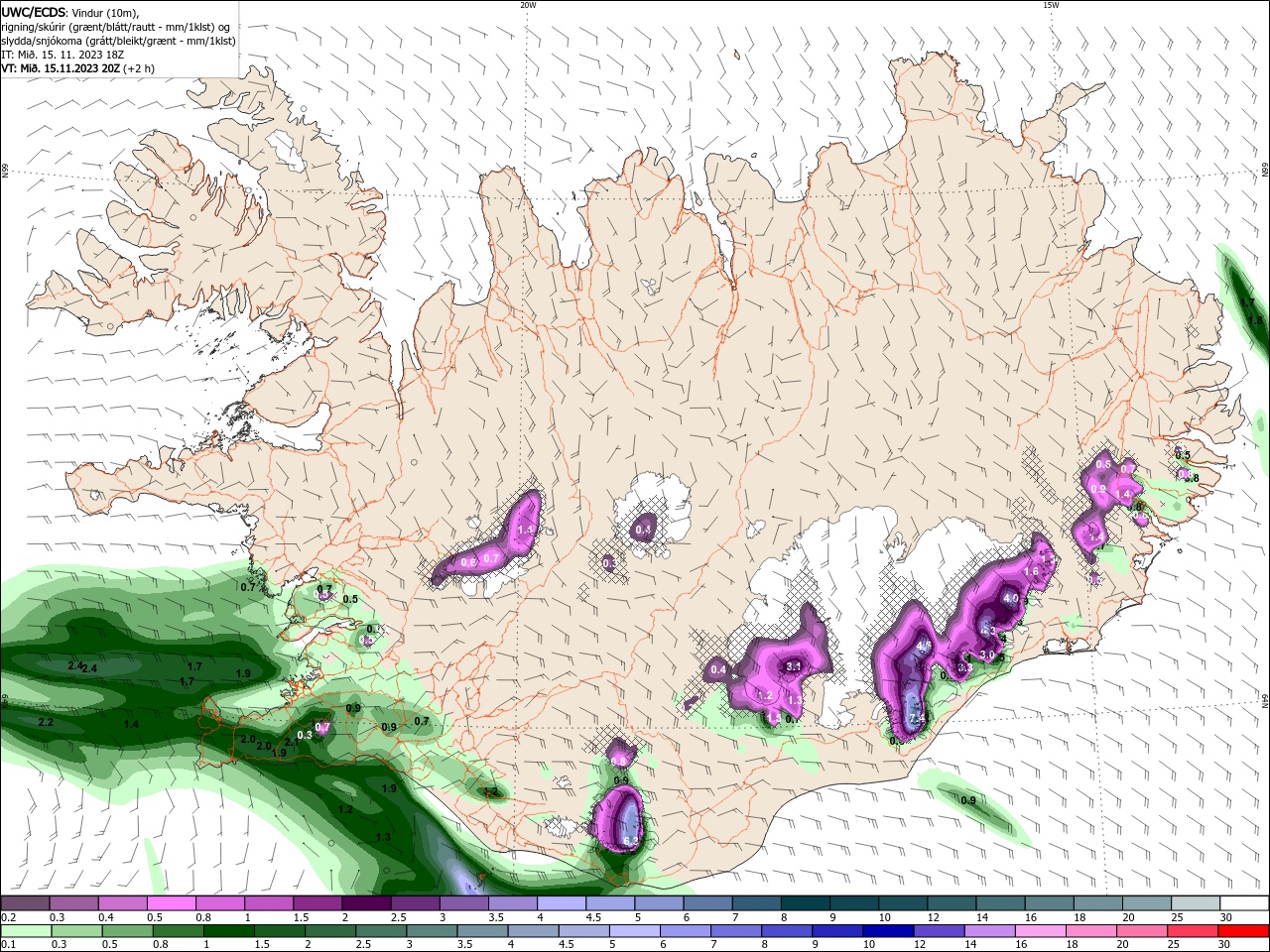Select the deep navy blue 10–12 swatch in the lower legend row
The height and width of the screenshot is (952, 1270).
pos(888,931)
